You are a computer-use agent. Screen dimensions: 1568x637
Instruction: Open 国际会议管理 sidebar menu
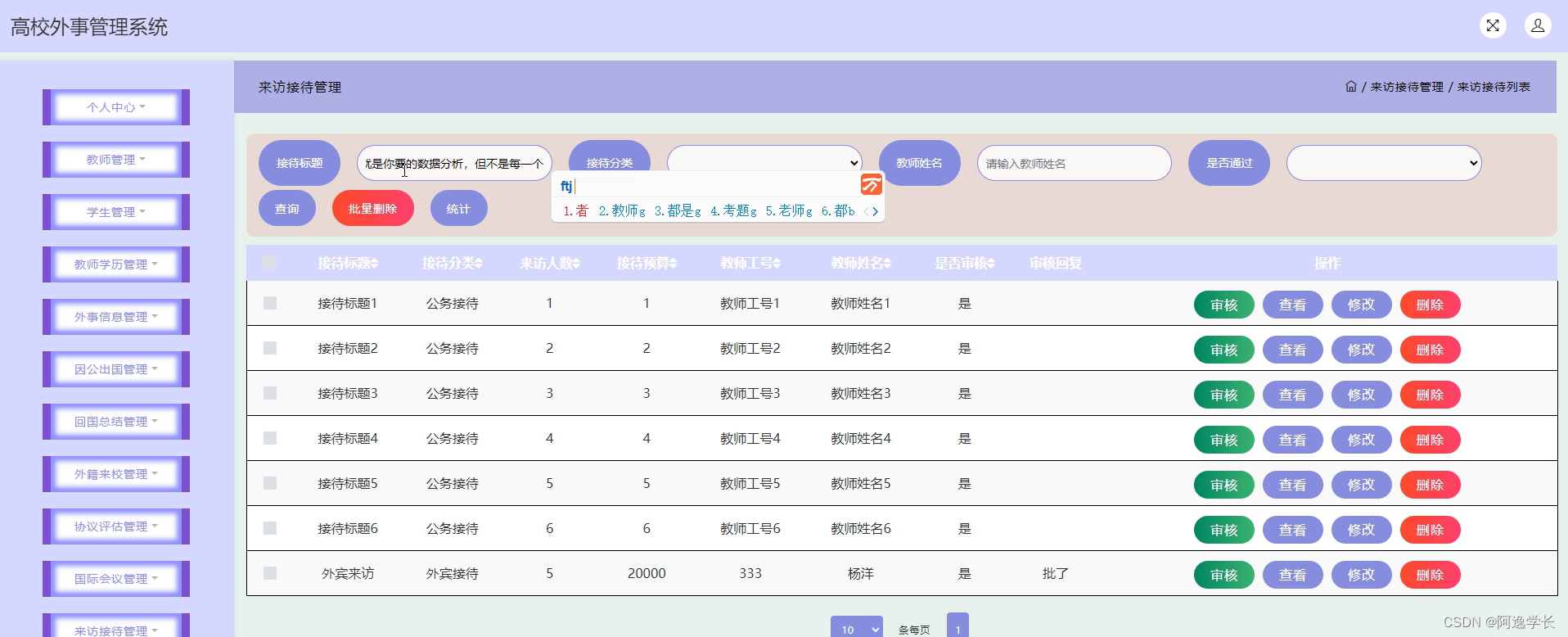[x=116, y=579]
